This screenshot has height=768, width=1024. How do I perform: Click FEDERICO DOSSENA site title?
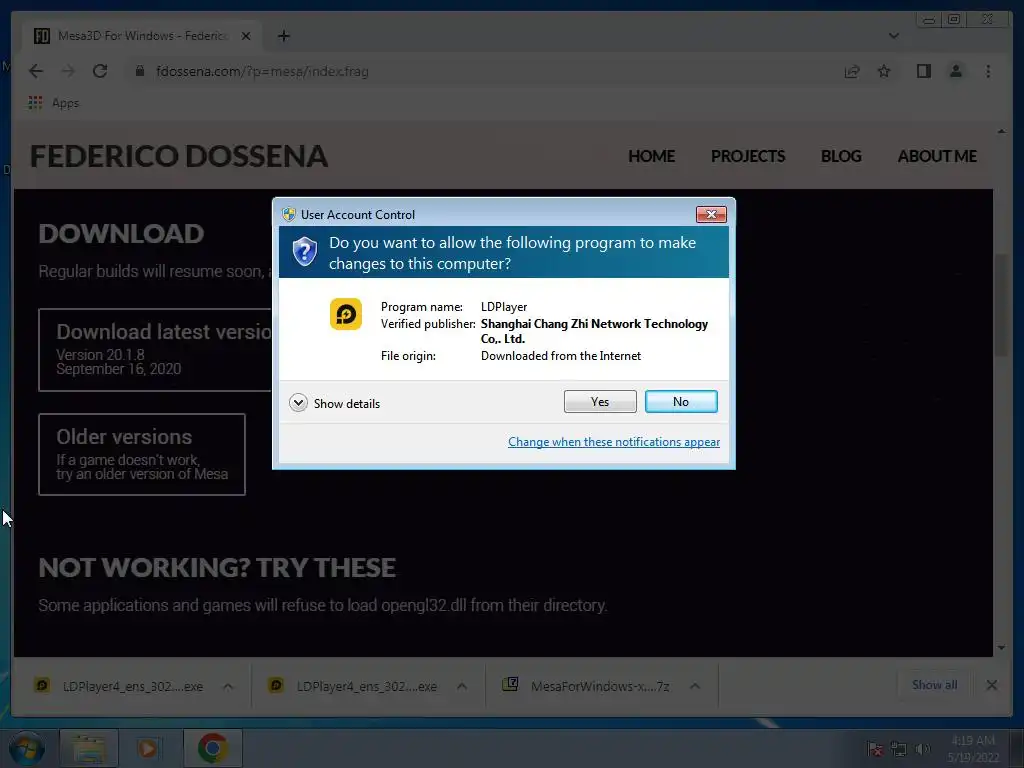pyautogui.click(x=179, y=156)
